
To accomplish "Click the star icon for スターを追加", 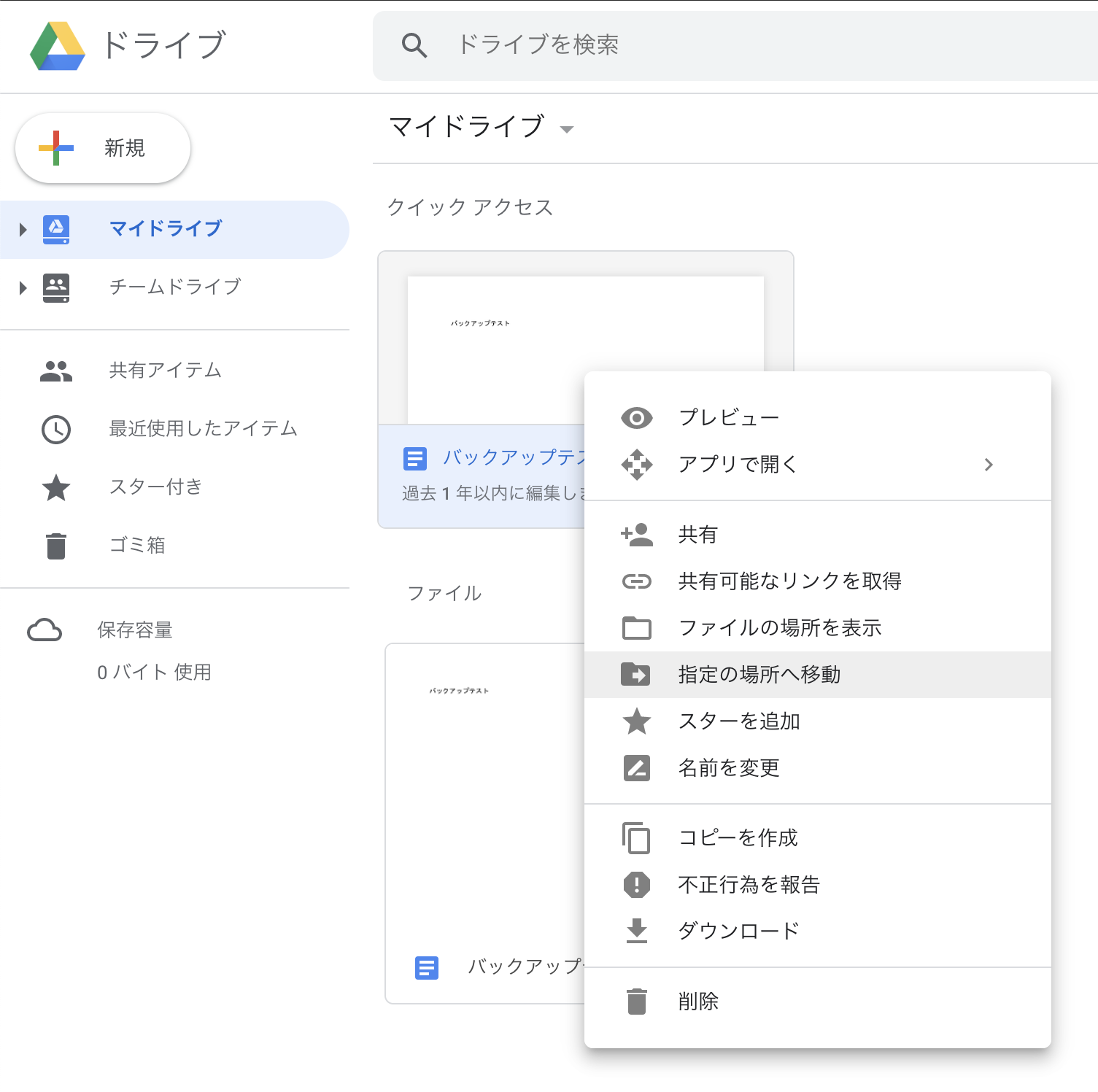I will coord(637,721).
